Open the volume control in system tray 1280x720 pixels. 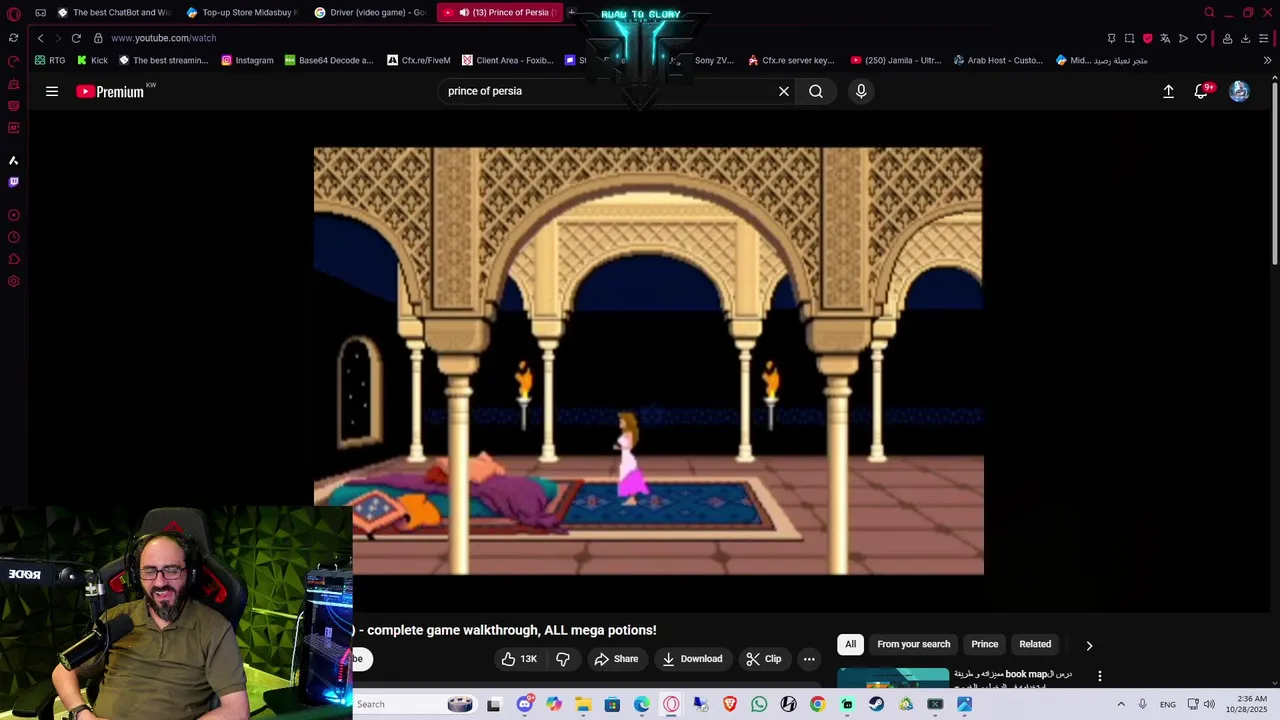pos(1209,705)
